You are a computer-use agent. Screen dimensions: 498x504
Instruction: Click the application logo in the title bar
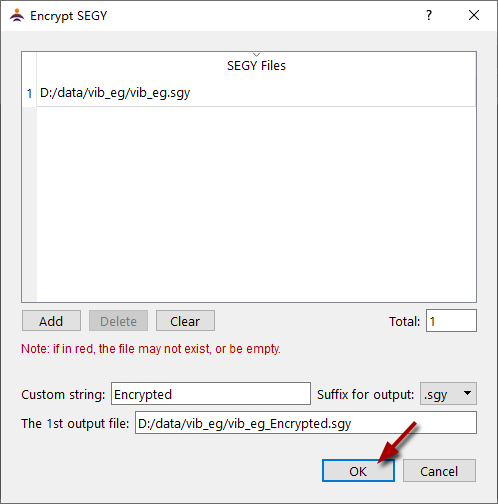click(17, 15)
